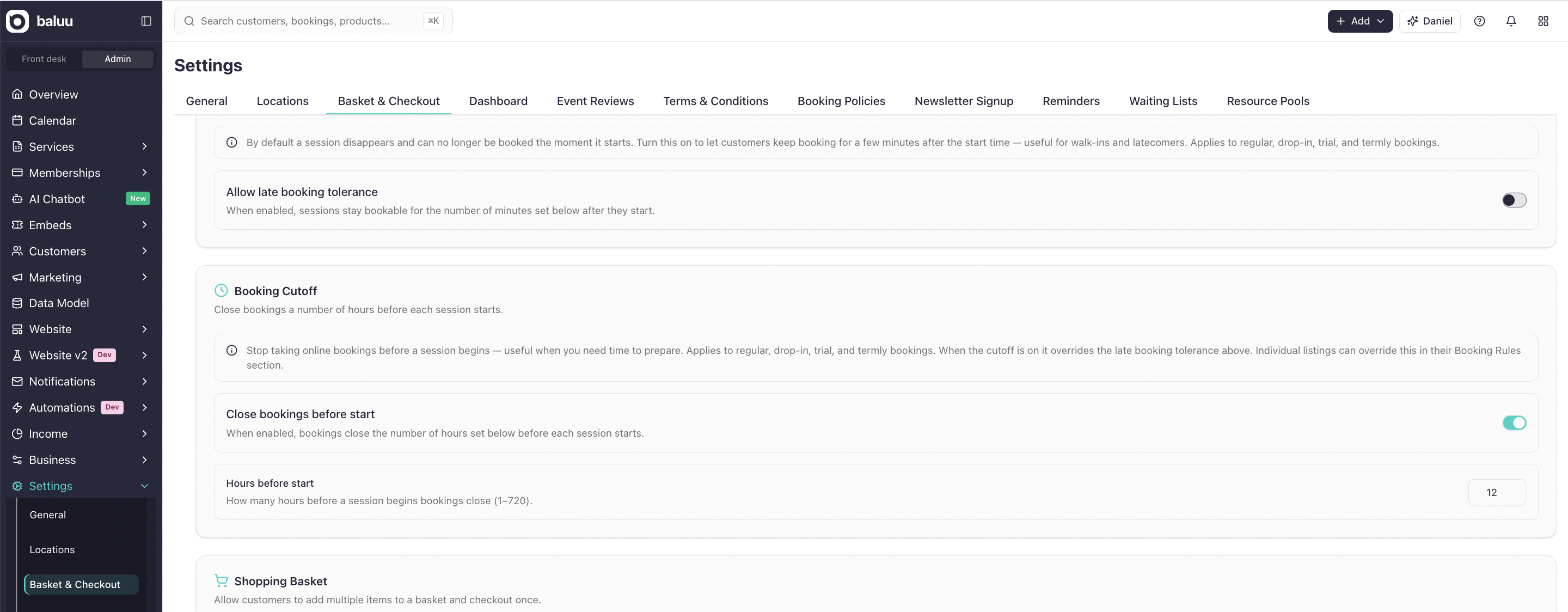The height and width of the screenshot is (612, 1568).
Task: Switch to the Booking Policies tab
Action: tap(841, 101)
